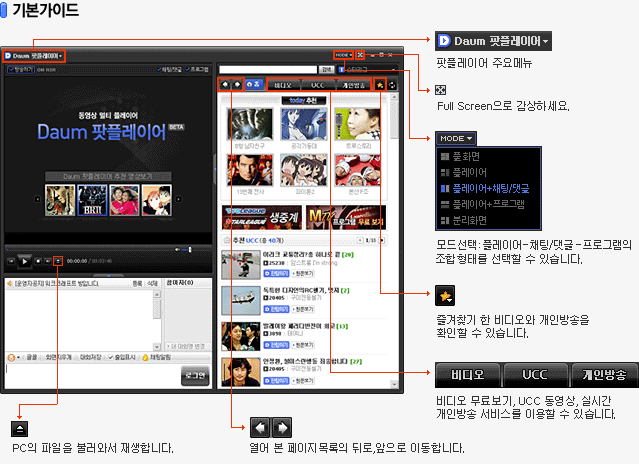Switch to the 비디오 tab in the player
Screen dimensions: 639x464
click(x=283, y=85)
